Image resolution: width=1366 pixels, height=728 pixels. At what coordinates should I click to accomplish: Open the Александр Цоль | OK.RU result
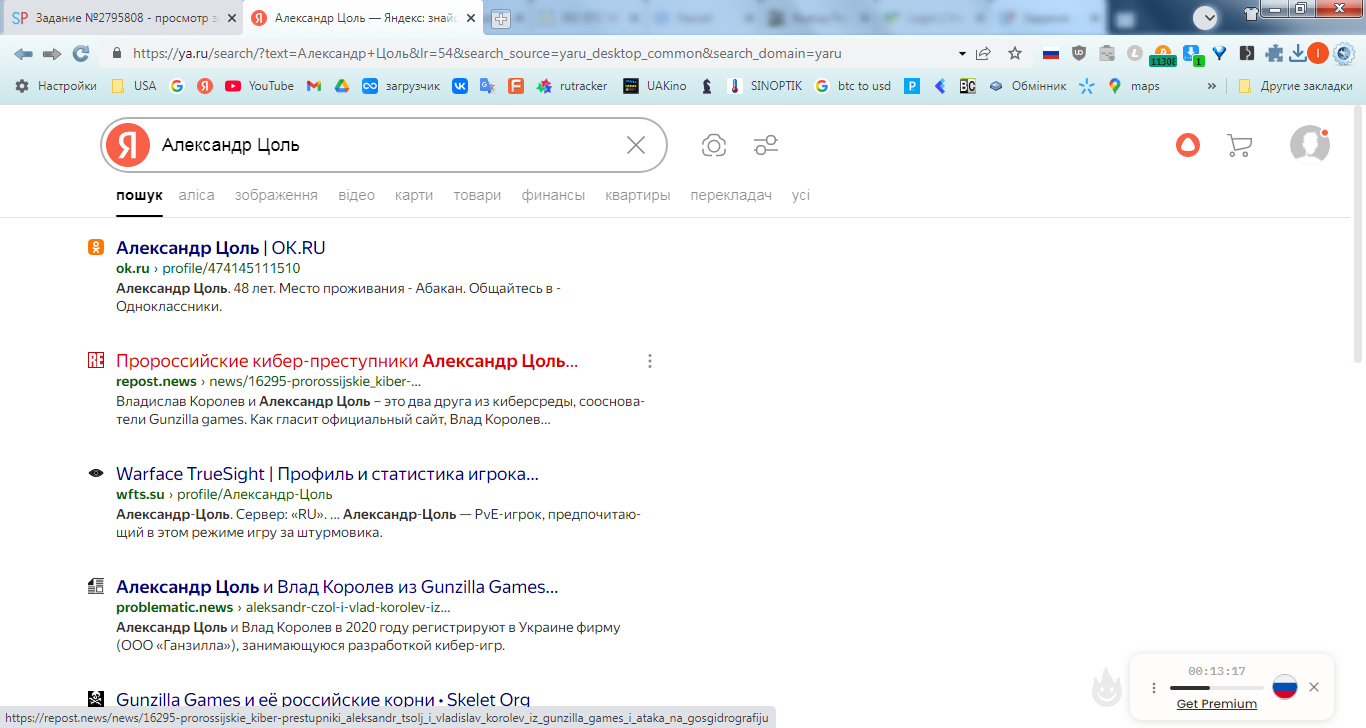(221, 248)
